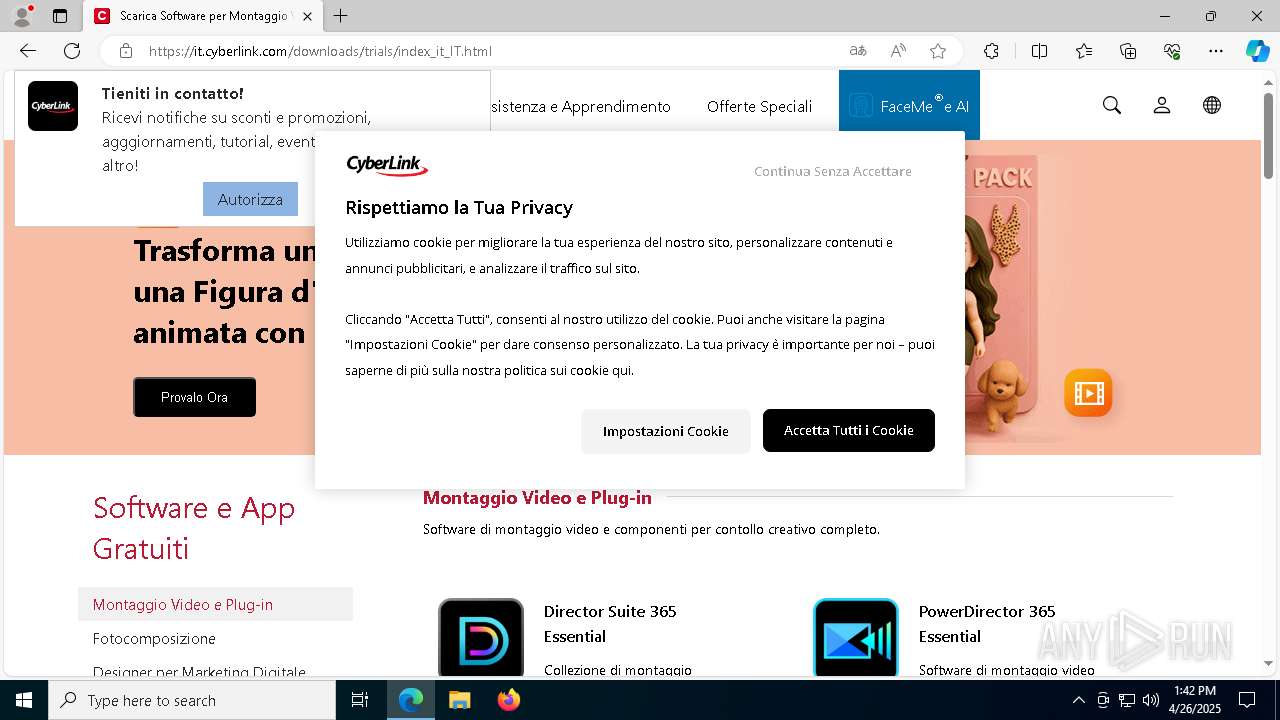The height and width of the screenshot is (720, 1280).
Task: Click the PowerDirector 365 icon
Action: point(856,638)
